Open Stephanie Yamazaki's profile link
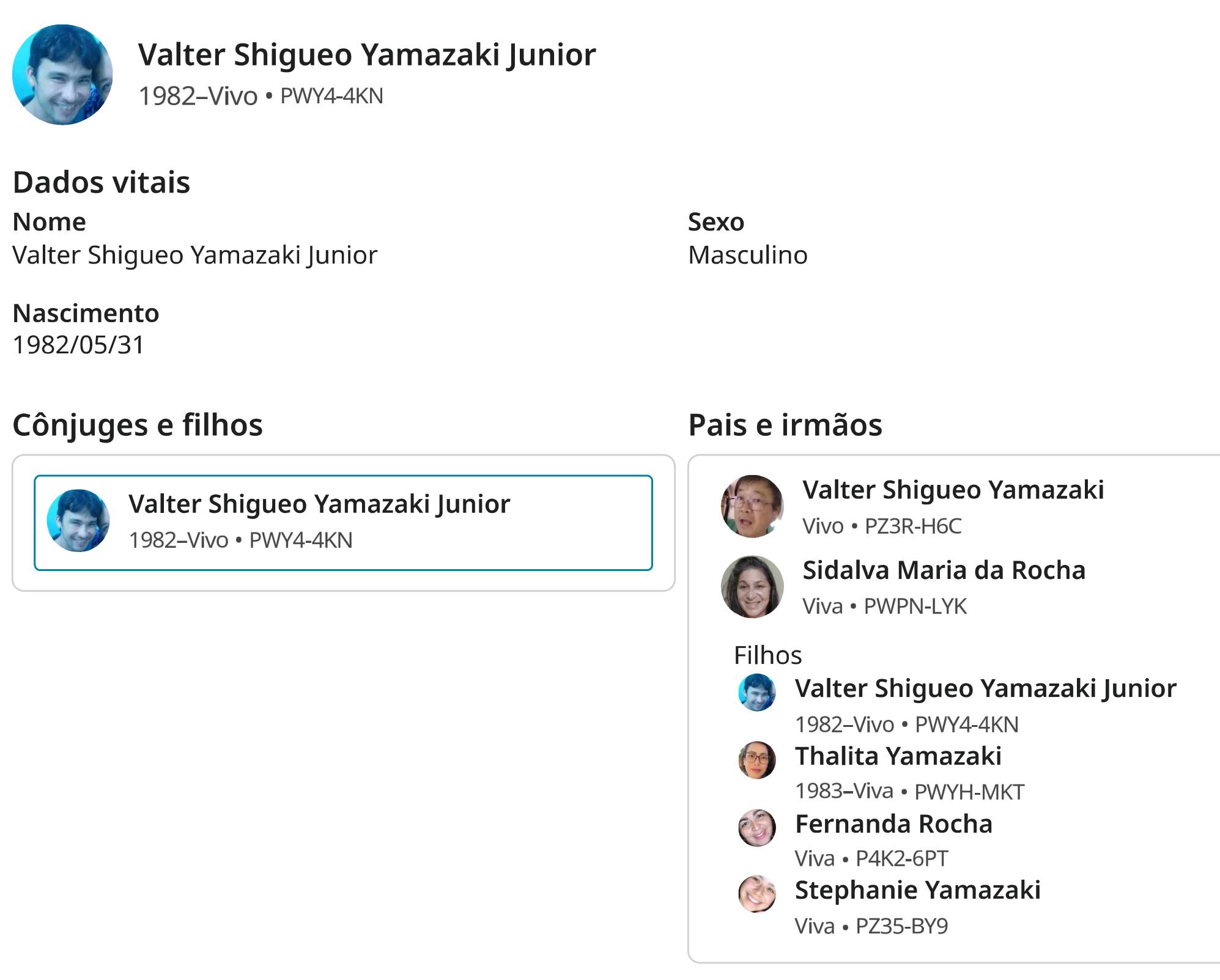1220x980 pixels. pos(917,890)
